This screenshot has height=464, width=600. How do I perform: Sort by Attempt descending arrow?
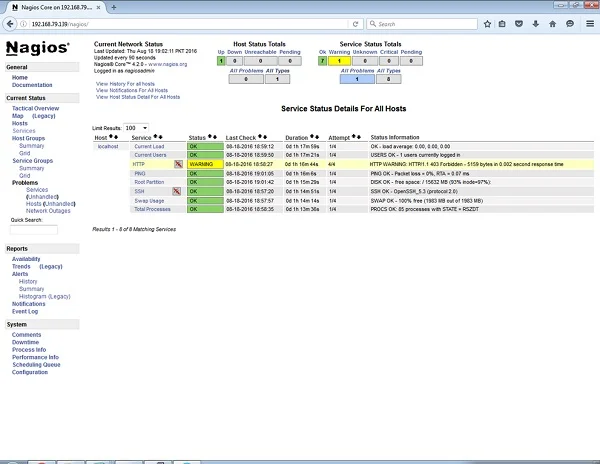coord(359,137)
